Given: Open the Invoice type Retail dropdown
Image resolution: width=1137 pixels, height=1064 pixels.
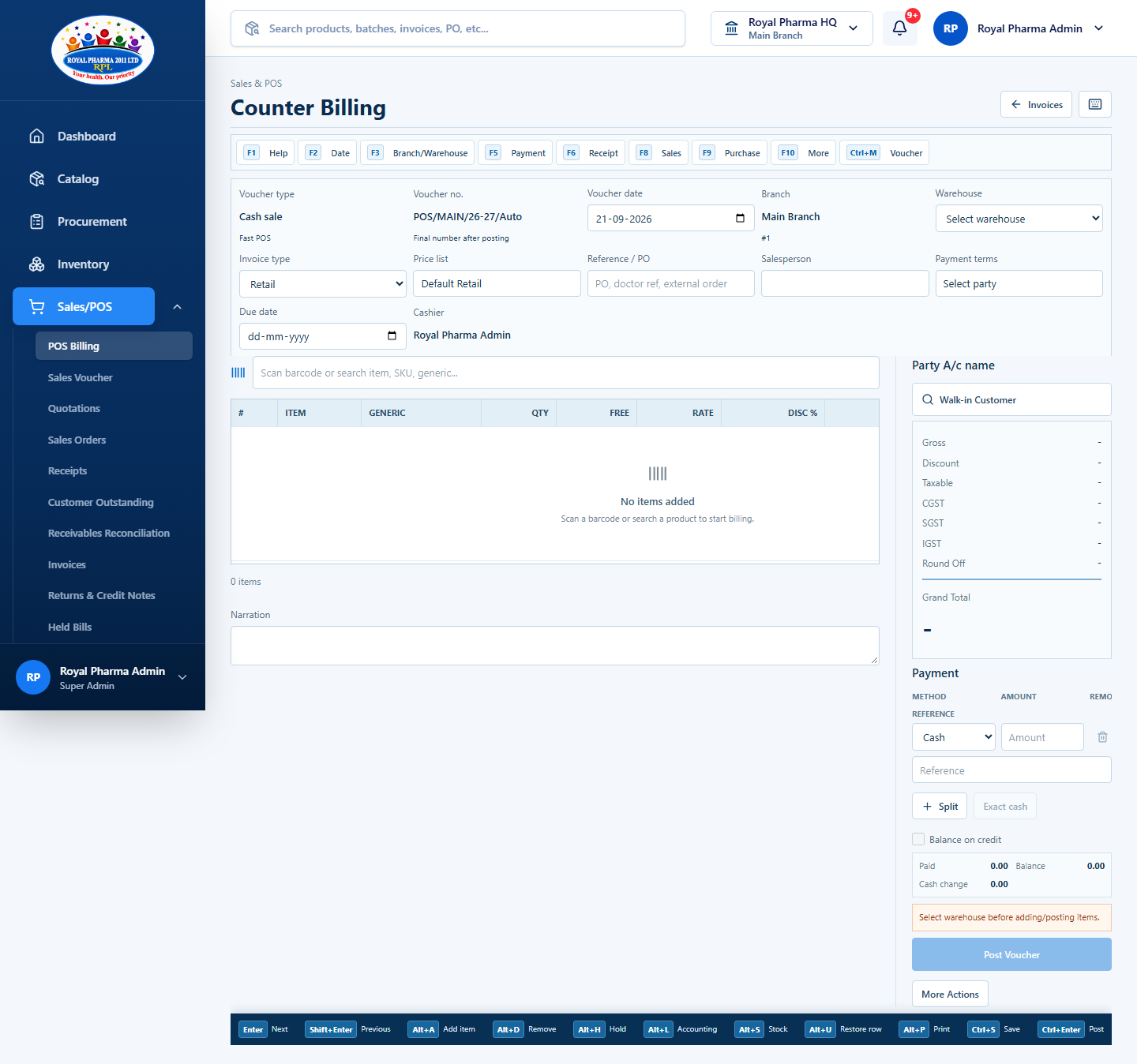Looking at the screenshot, I should 323,284.
